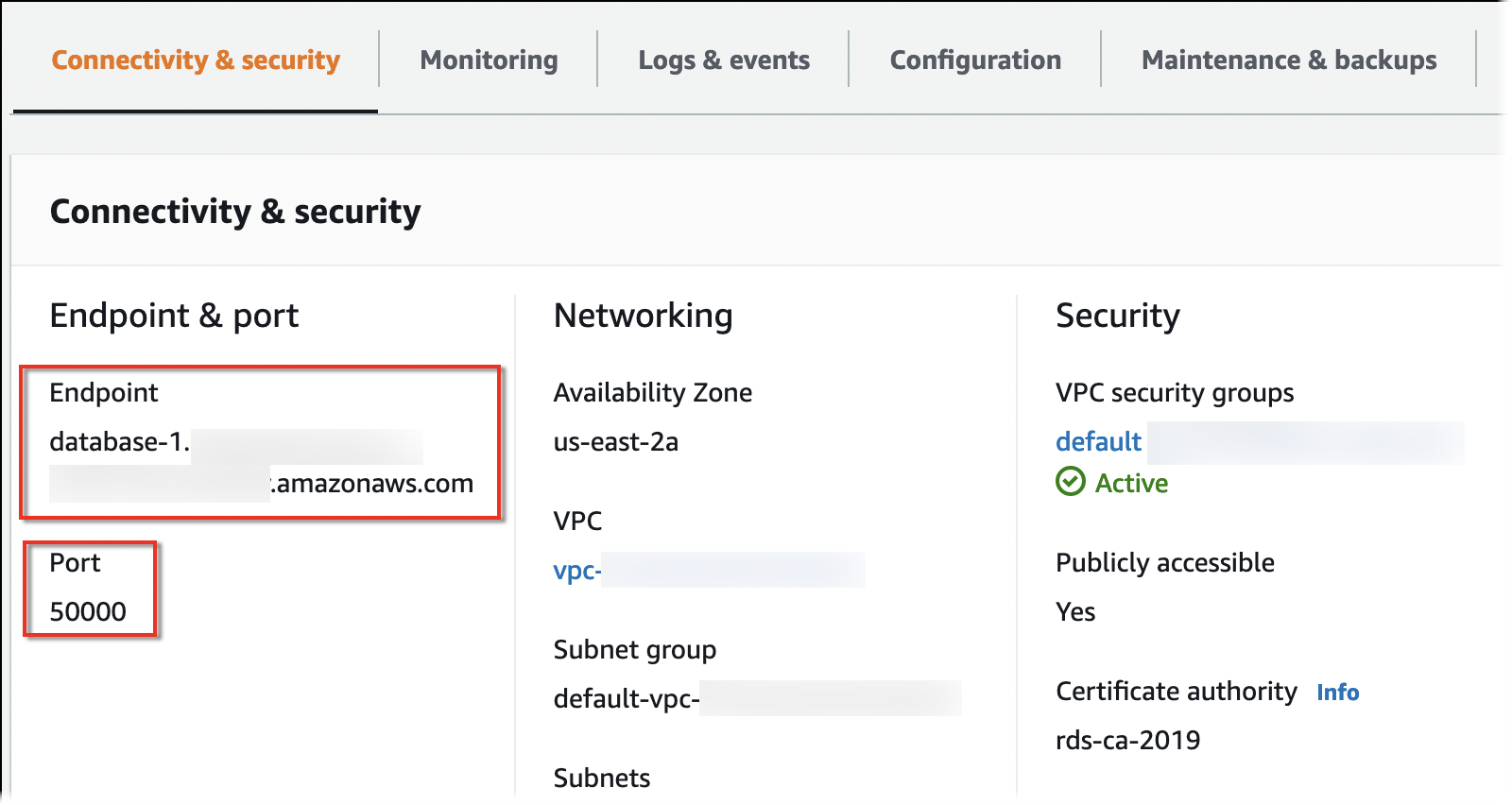Viewport: 1512px width, 805px height.
Task: Click the Yes value under Publicly accessible
Action: click(x=1075, y=612)
